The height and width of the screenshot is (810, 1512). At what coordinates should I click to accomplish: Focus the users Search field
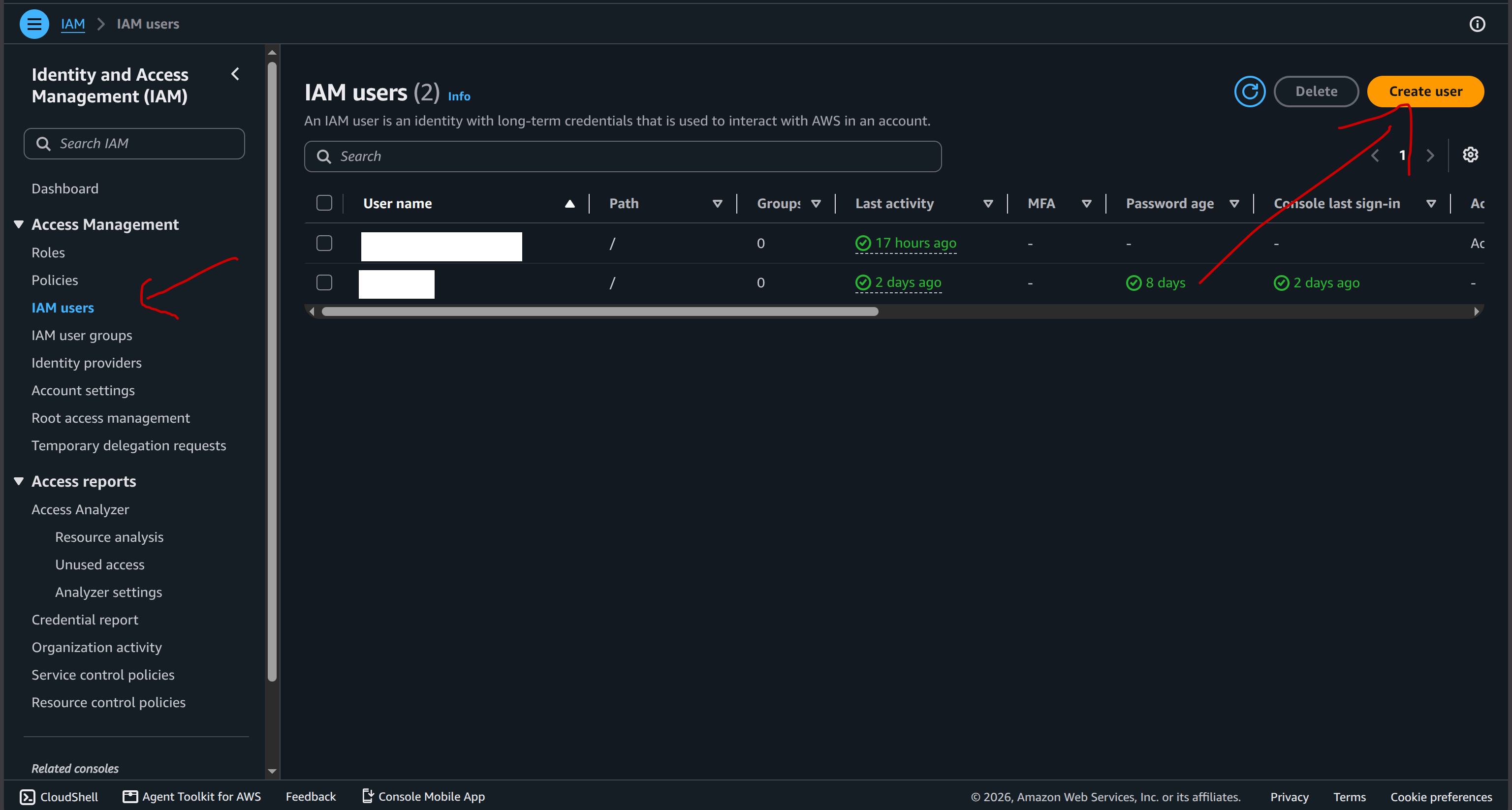click(x=623, y=156)
